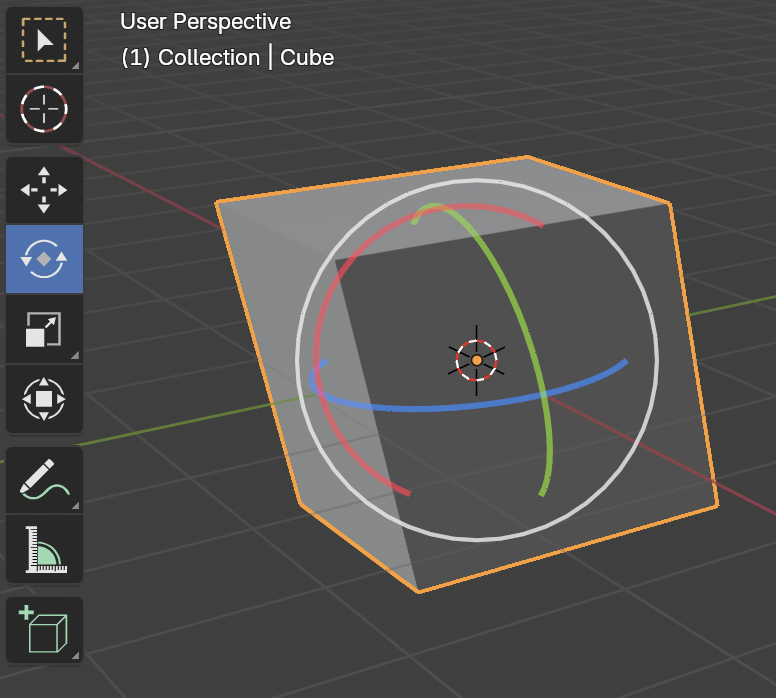Pick the Annotate pencil tool
Image resolution: width=776 pixels, height=698 pixels.
(x=44, y=480)
